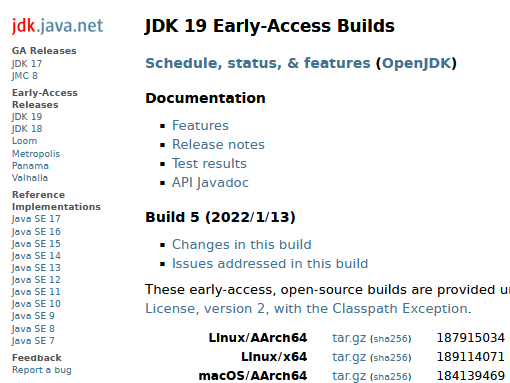Click the Linux/x64 platform label
510x383 pixels.
click(274, 357)
